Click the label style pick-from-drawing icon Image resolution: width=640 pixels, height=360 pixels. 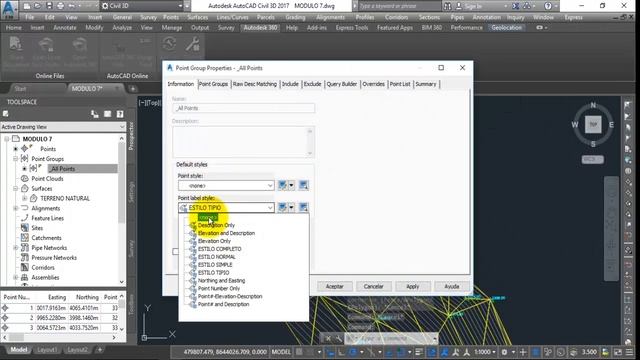pyautogui.click(x=303, y=208)
